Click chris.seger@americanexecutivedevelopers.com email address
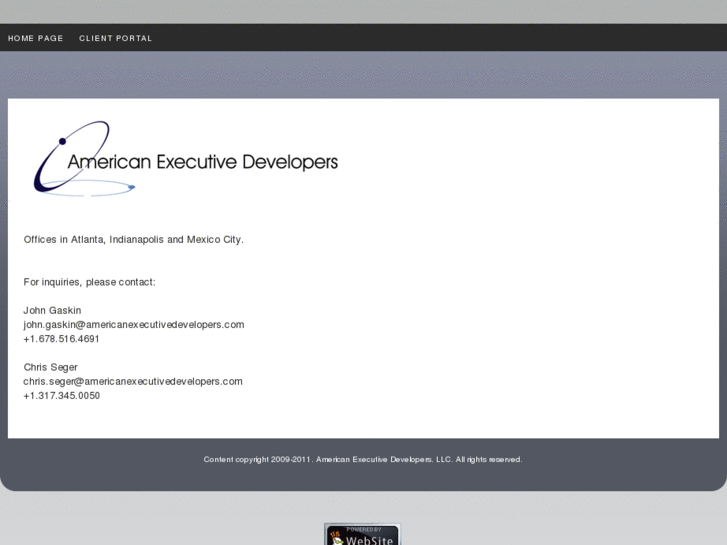The image size is (727, 545). pos(133,381)
